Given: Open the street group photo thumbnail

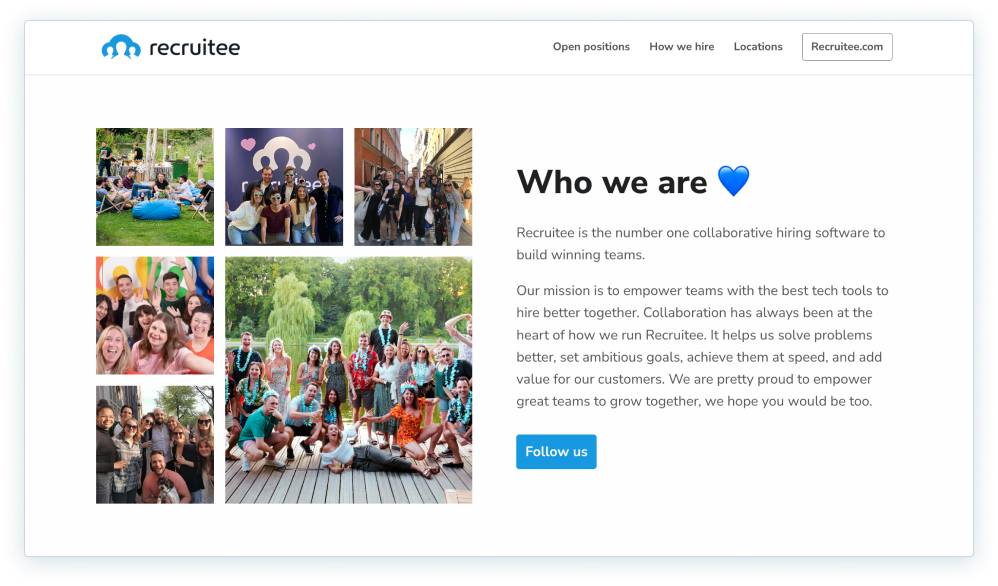Looking at the screenshot, I should click(x=412, y=186).
